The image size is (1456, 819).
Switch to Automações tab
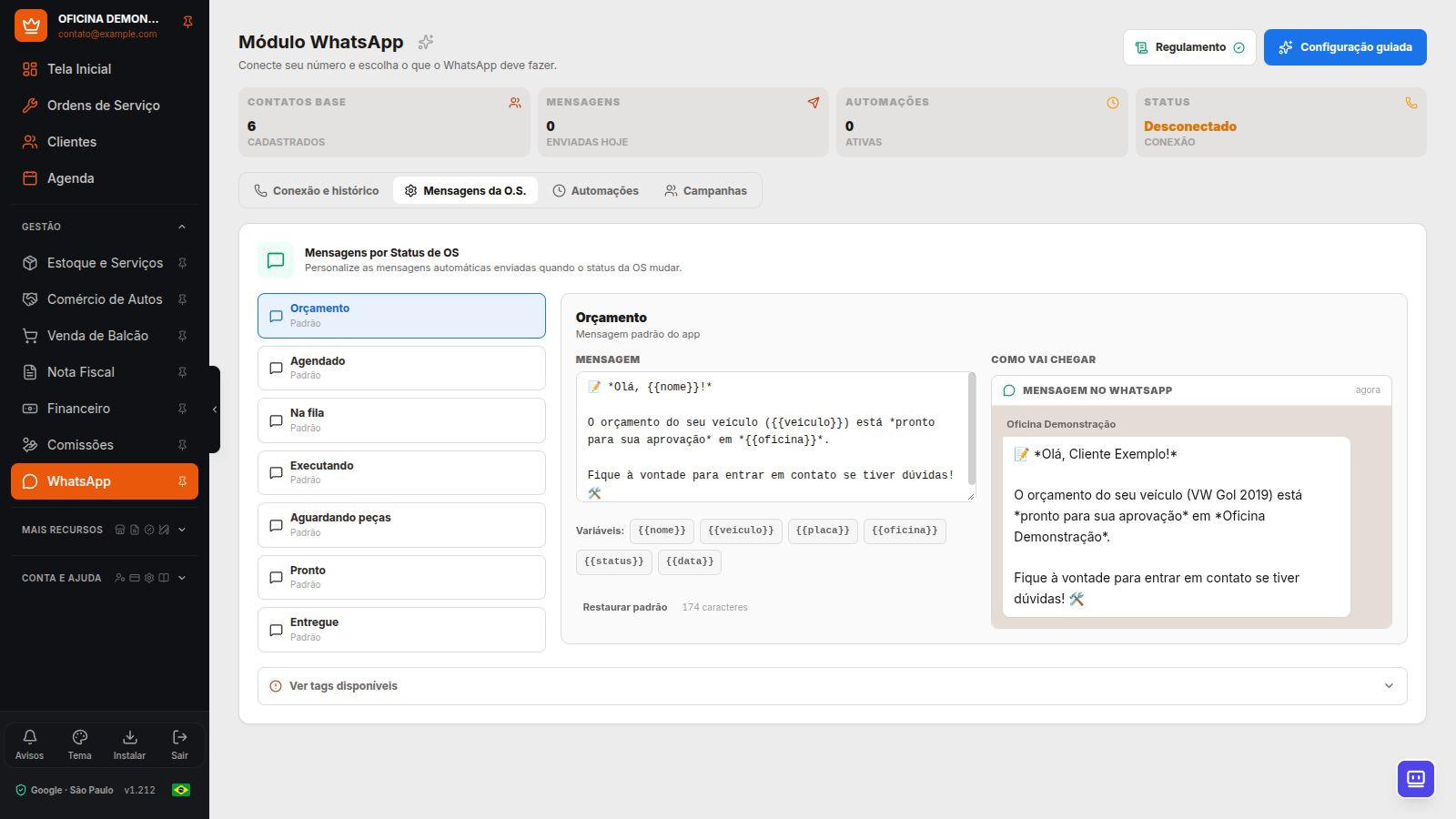coord(596,191)
